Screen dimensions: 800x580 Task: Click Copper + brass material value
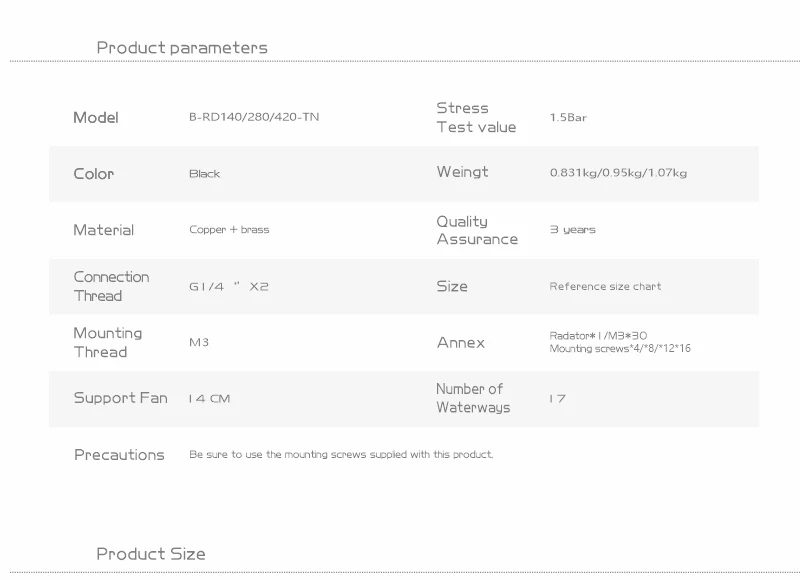click(x=229, y=229)
